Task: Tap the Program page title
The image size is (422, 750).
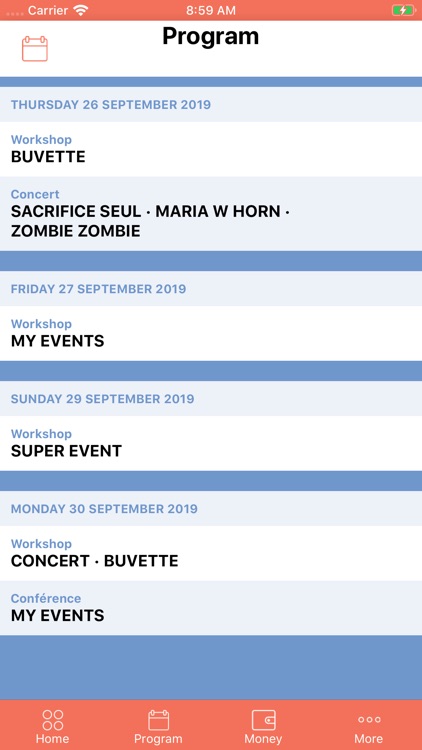Action: pos(211,36)
